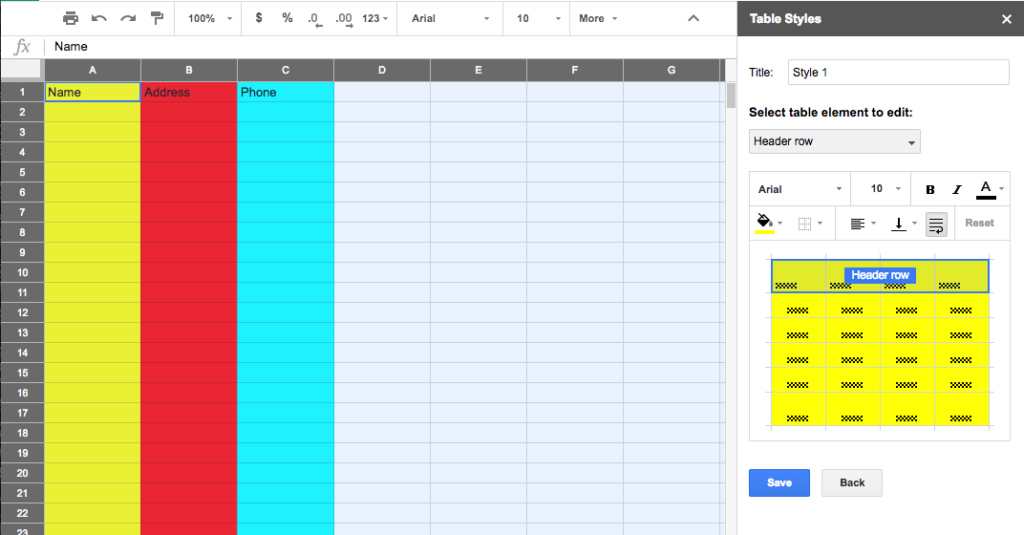Screen dimensions: 1024x535
Task: Open the 123 number formats menu
Action: 376,18
